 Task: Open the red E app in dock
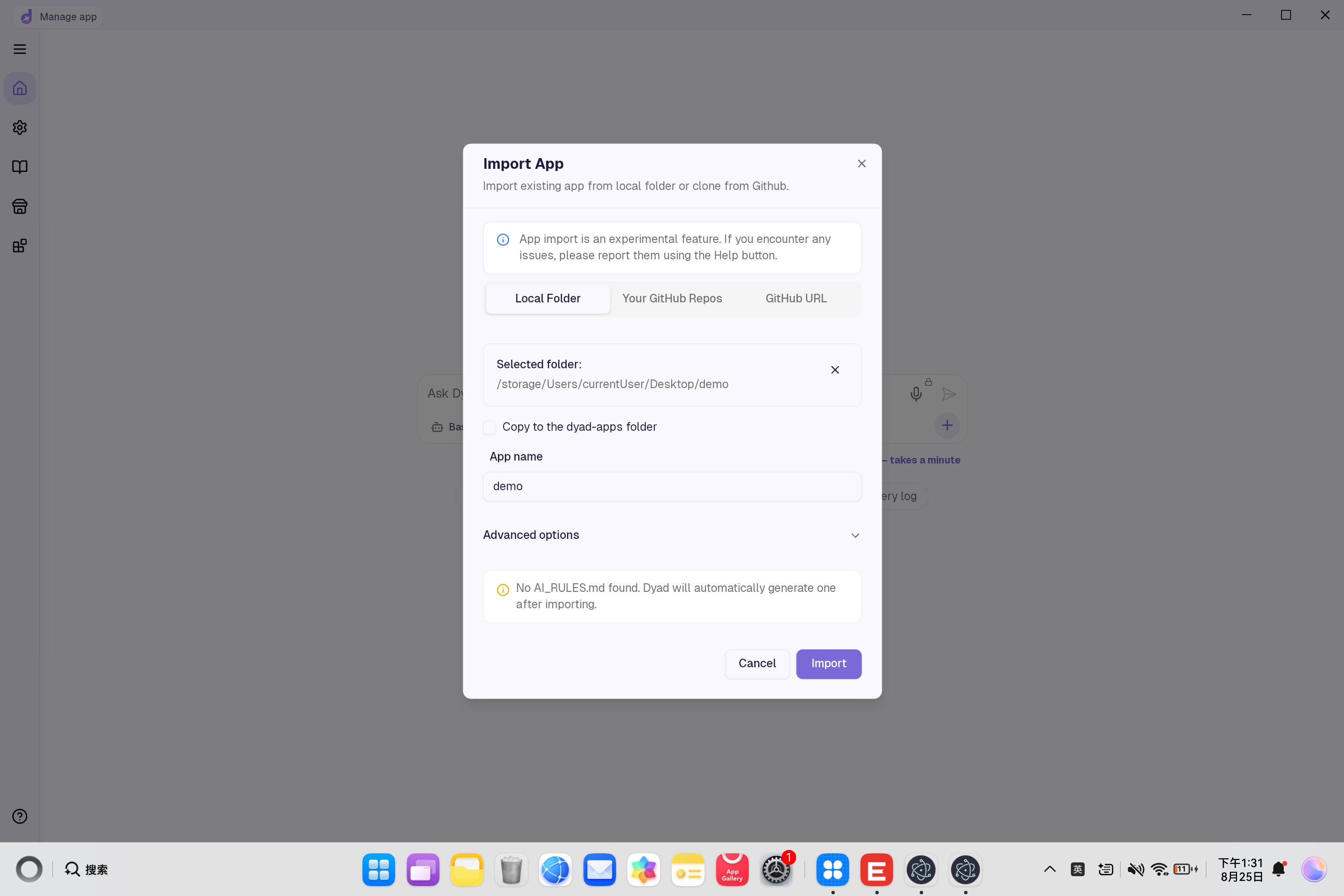tap(877, 870)
